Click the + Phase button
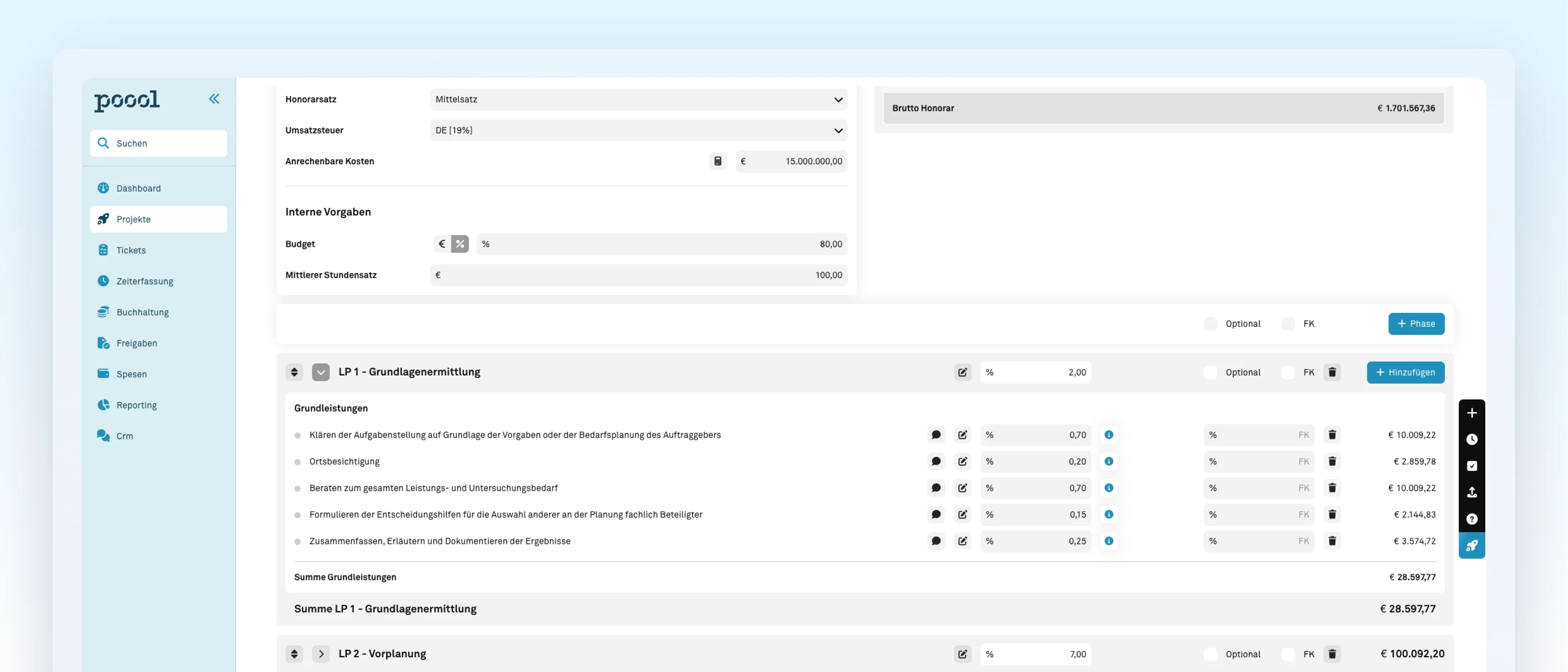This screenshot has height=672, width=1568. pos(1416,324)
